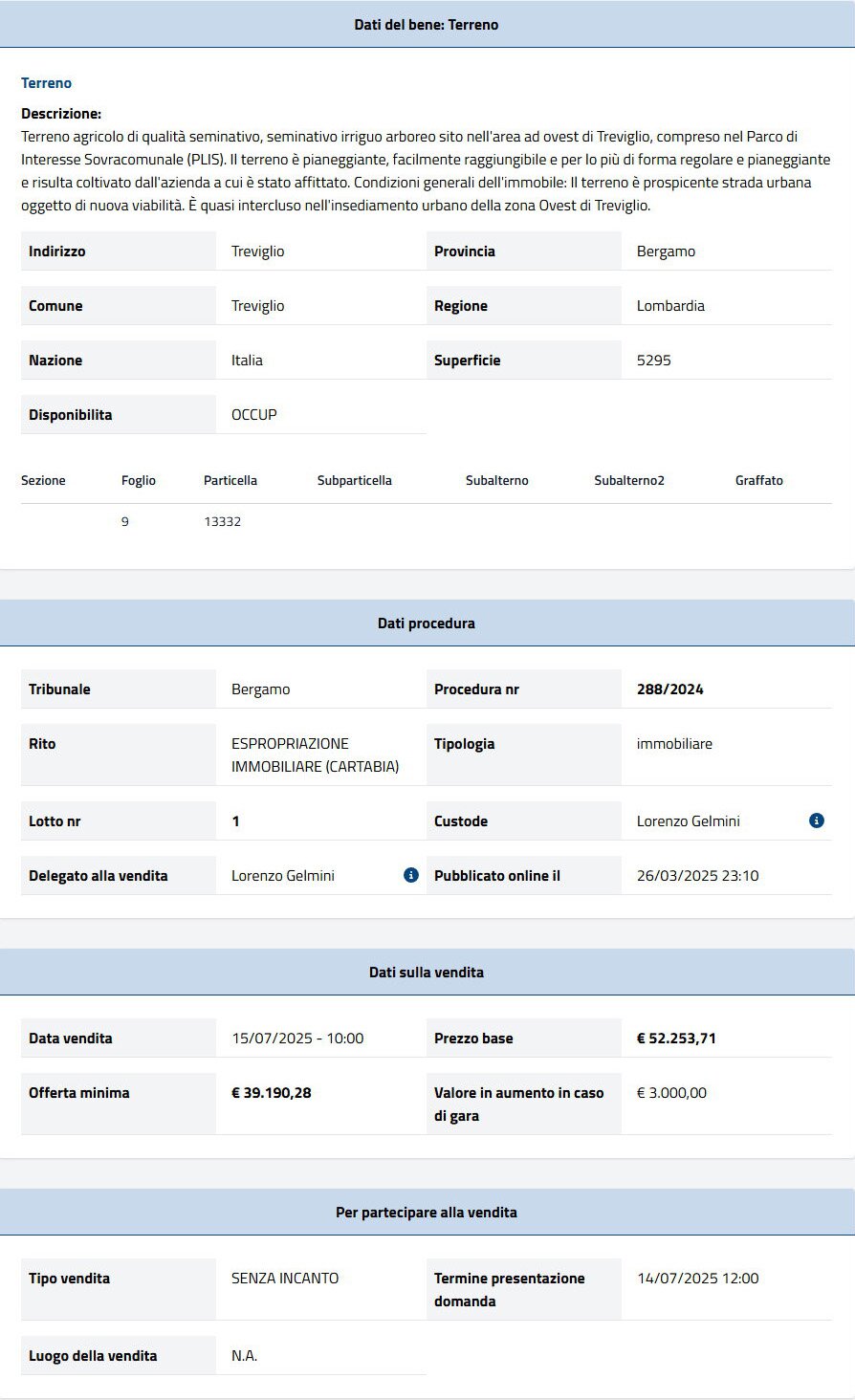Select deadline '14/07/2025 12:00'
This screenshot has height=1400, width=855.
tap(698, 1279)
